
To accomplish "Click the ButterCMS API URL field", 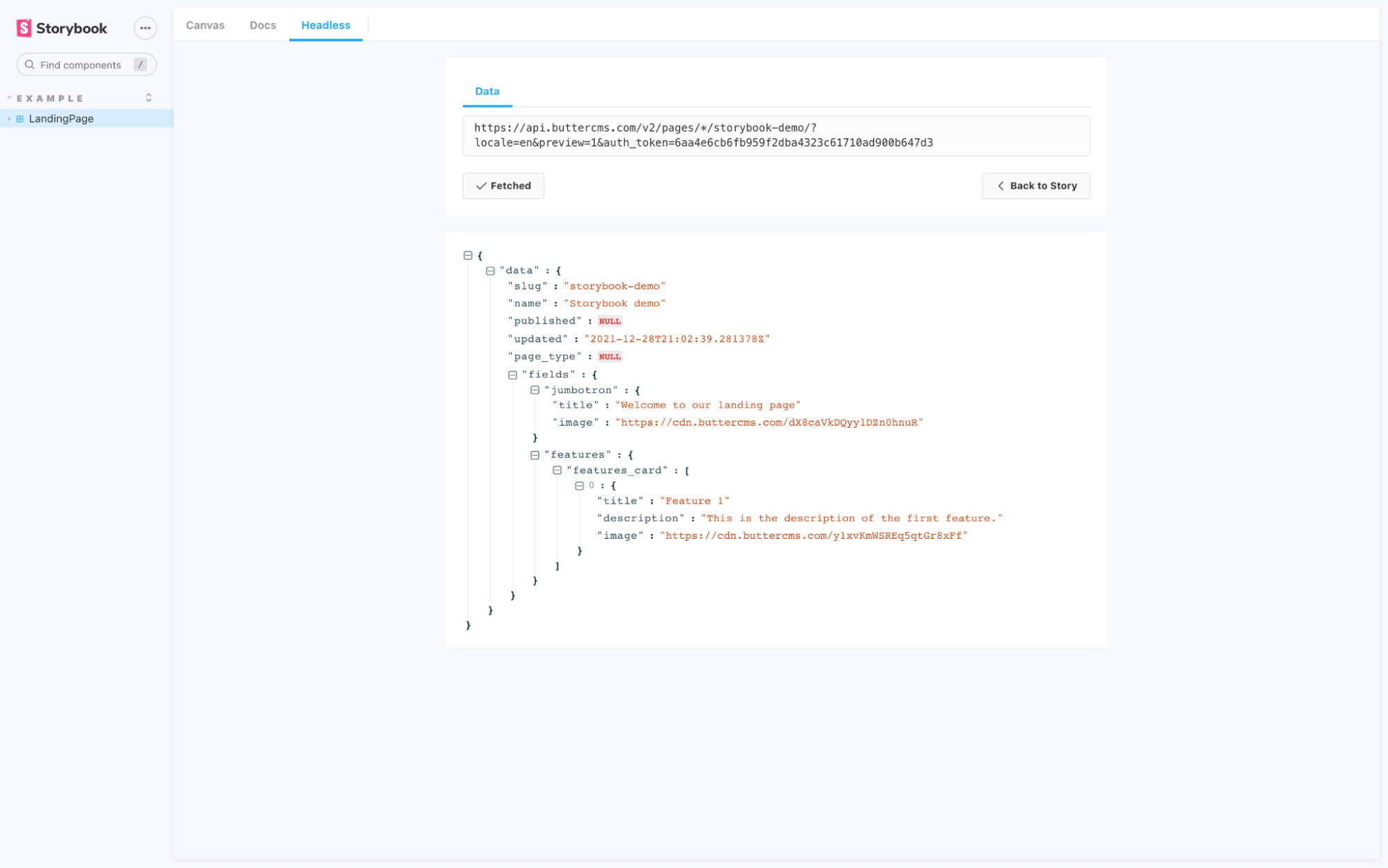I will click(x=776, y=135).
